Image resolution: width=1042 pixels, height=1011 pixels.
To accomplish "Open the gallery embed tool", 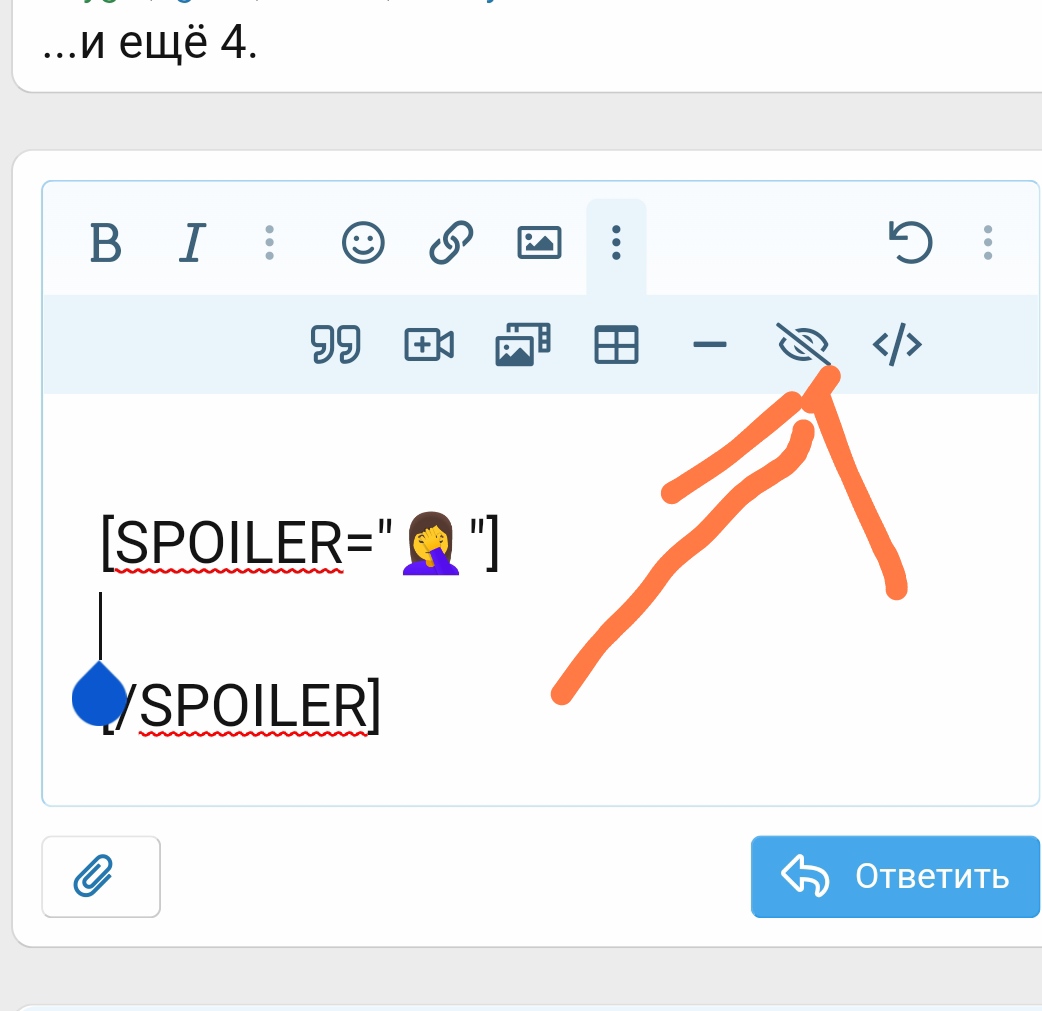I will pyautogui.click(x=523, y=346).
